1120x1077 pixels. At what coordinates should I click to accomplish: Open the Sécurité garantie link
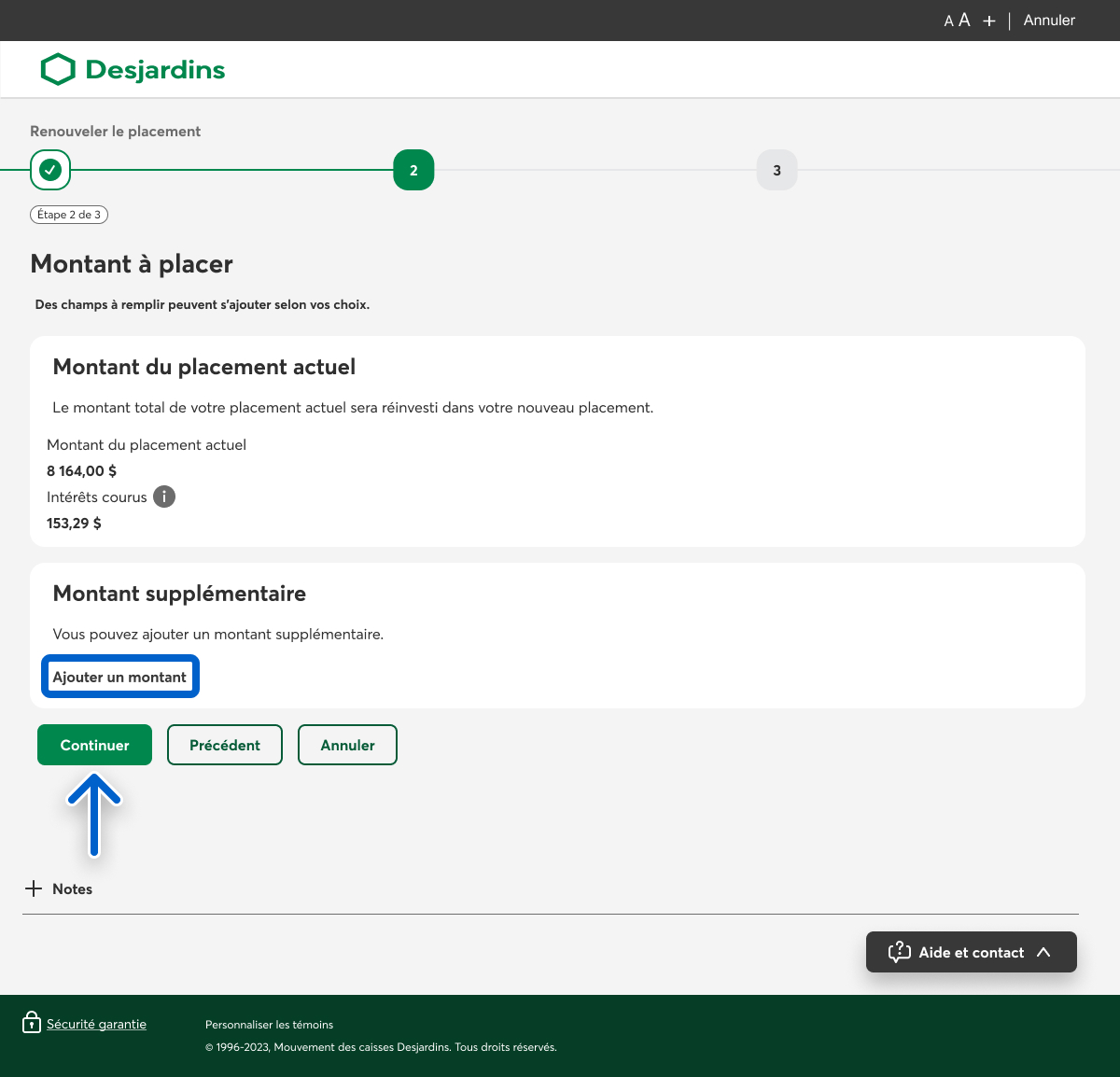(96, 1024)
